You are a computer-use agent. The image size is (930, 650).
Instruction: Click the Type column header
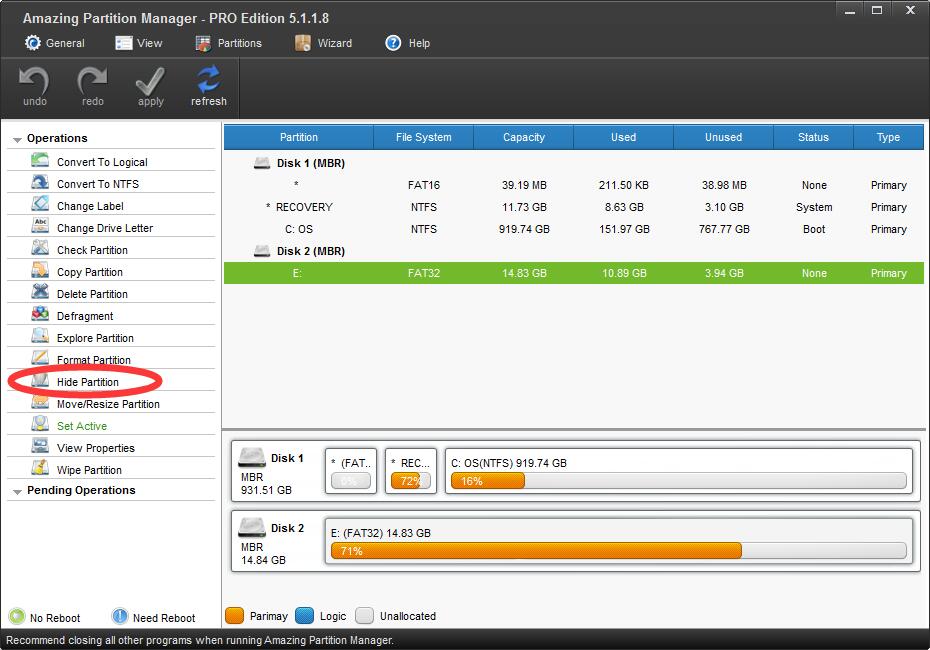click(x=888, y=137)
